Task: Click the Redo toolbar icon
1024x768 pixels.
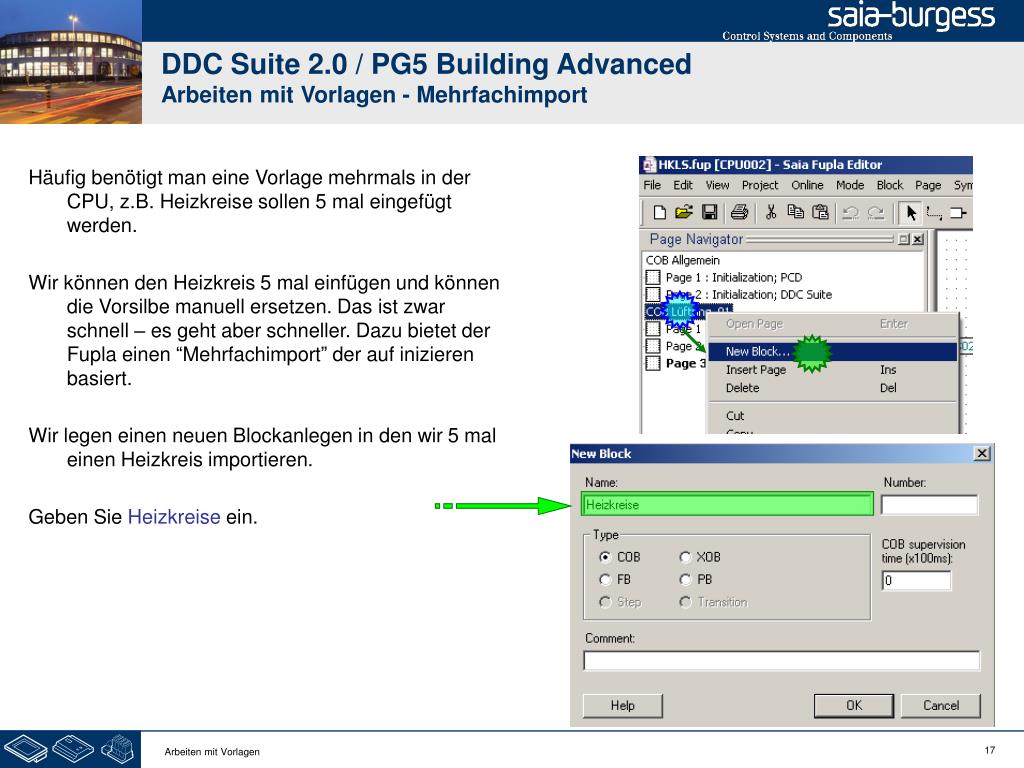Action: (876, 213)
